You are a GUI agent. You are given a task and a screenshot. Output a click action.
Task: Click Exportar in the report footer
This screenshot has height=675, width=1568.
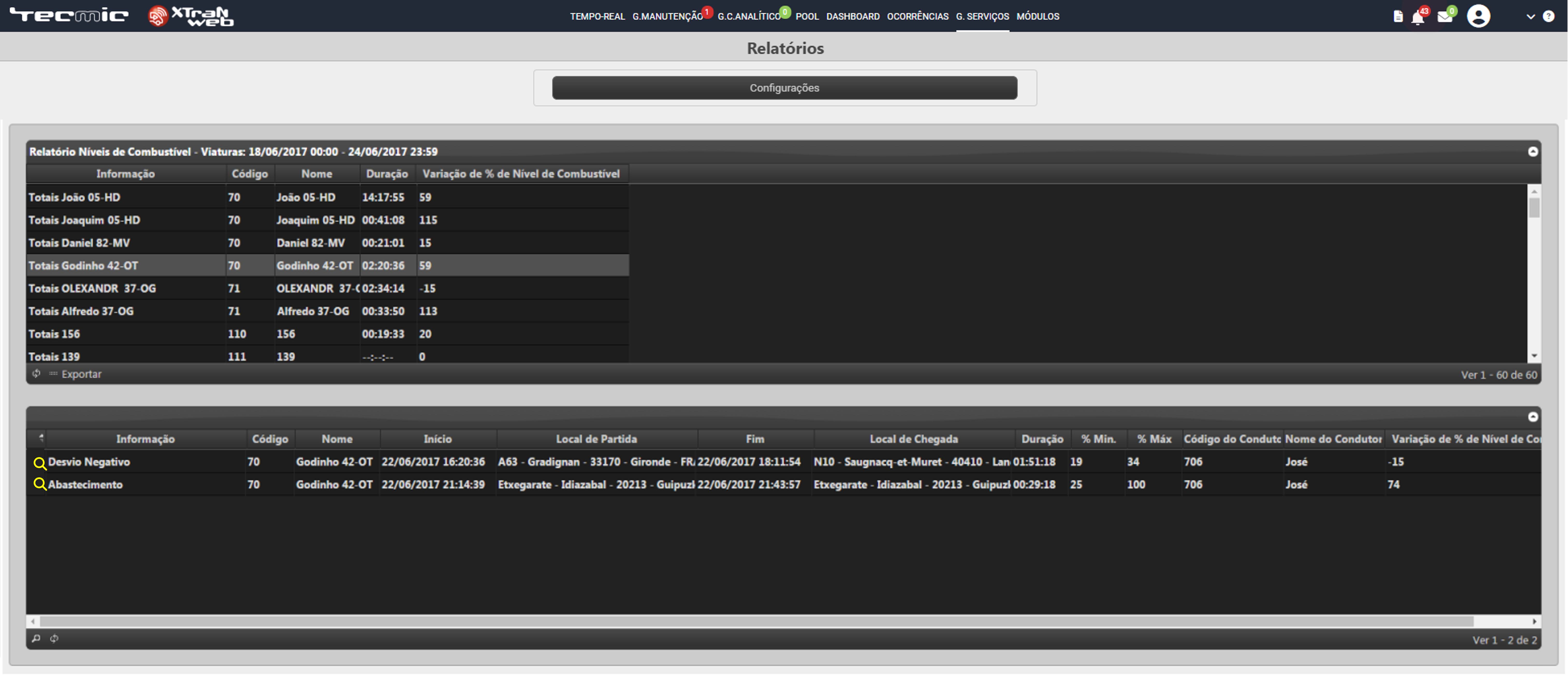coord(81,374)
